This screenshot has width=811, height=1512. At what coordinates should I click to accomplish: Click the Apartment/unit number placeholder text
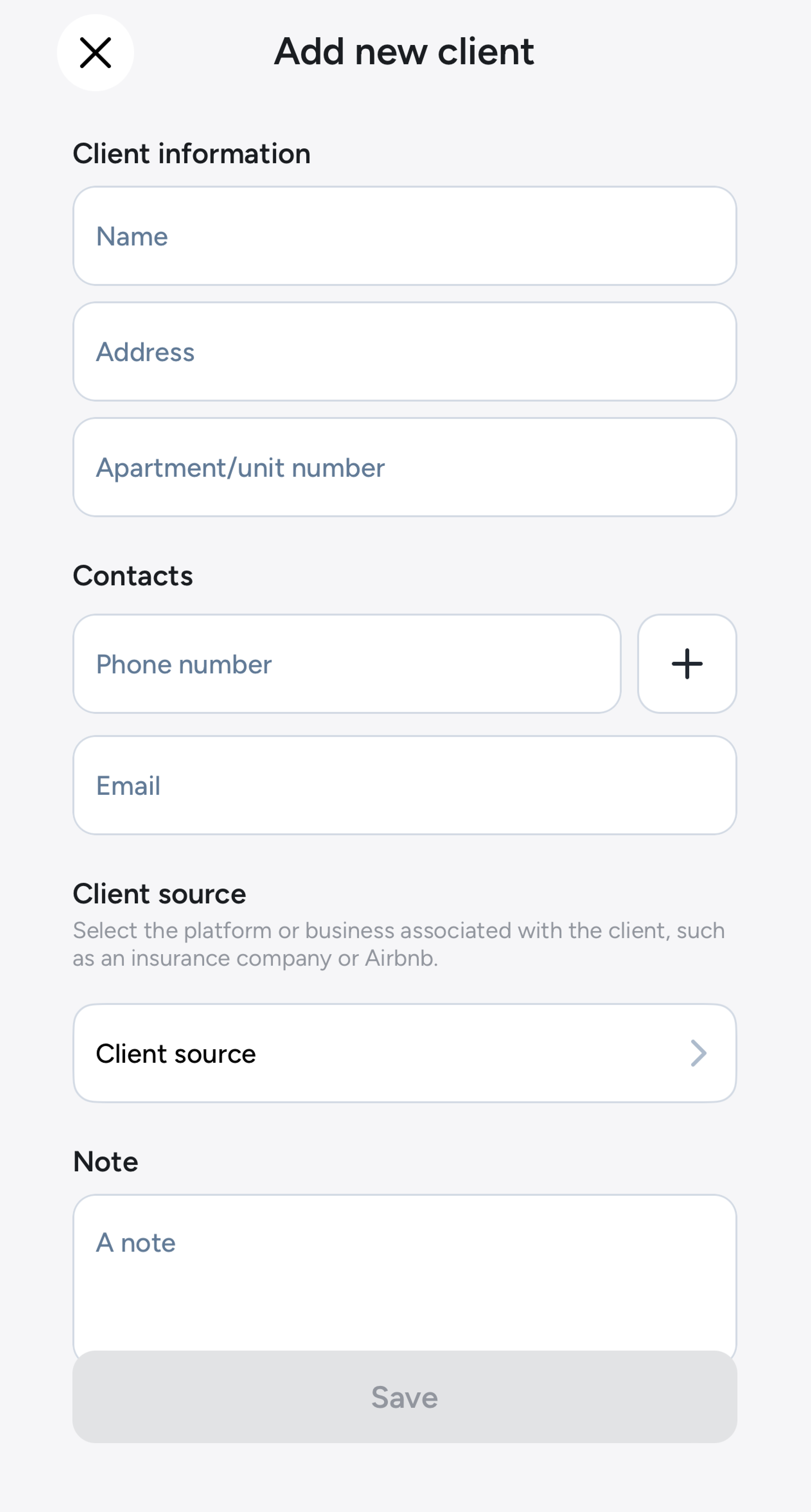(x=241, y=468)
